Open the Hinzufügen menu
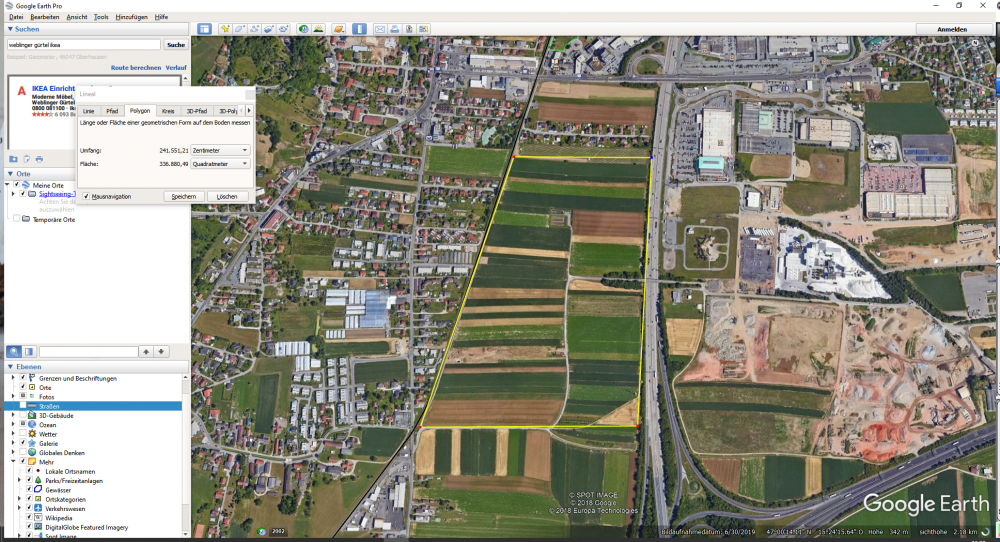 tap(131, 17)
